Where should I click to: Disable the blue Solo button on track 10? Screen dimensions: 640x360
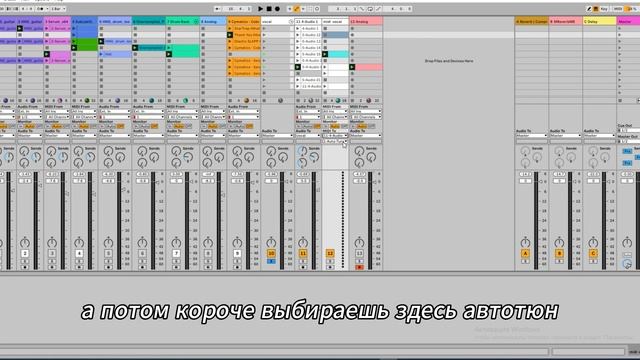[271, 261]
